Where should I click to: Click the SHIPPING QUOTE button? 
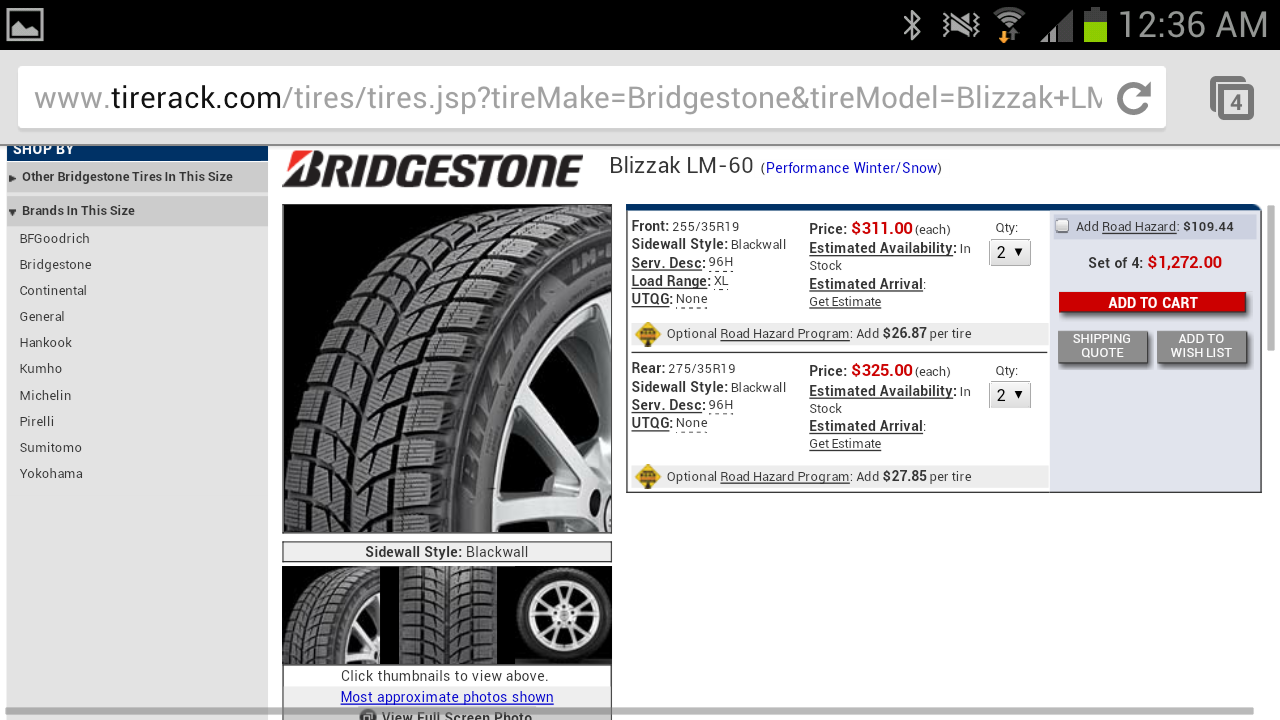coord(1102,346)
